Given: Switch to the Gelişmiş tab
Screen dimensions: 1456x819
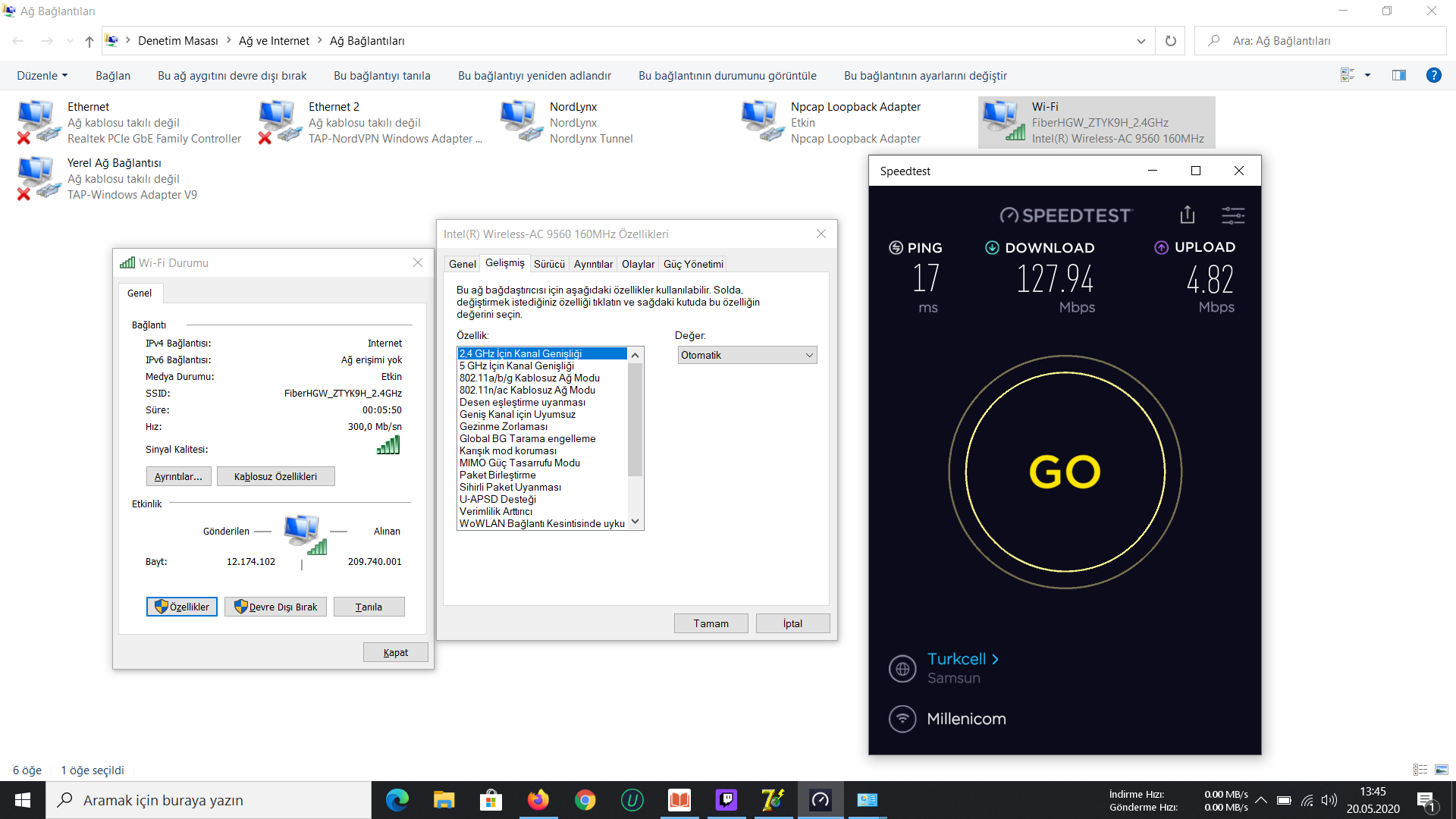Looking at the screenshot, I should (505, 263).
